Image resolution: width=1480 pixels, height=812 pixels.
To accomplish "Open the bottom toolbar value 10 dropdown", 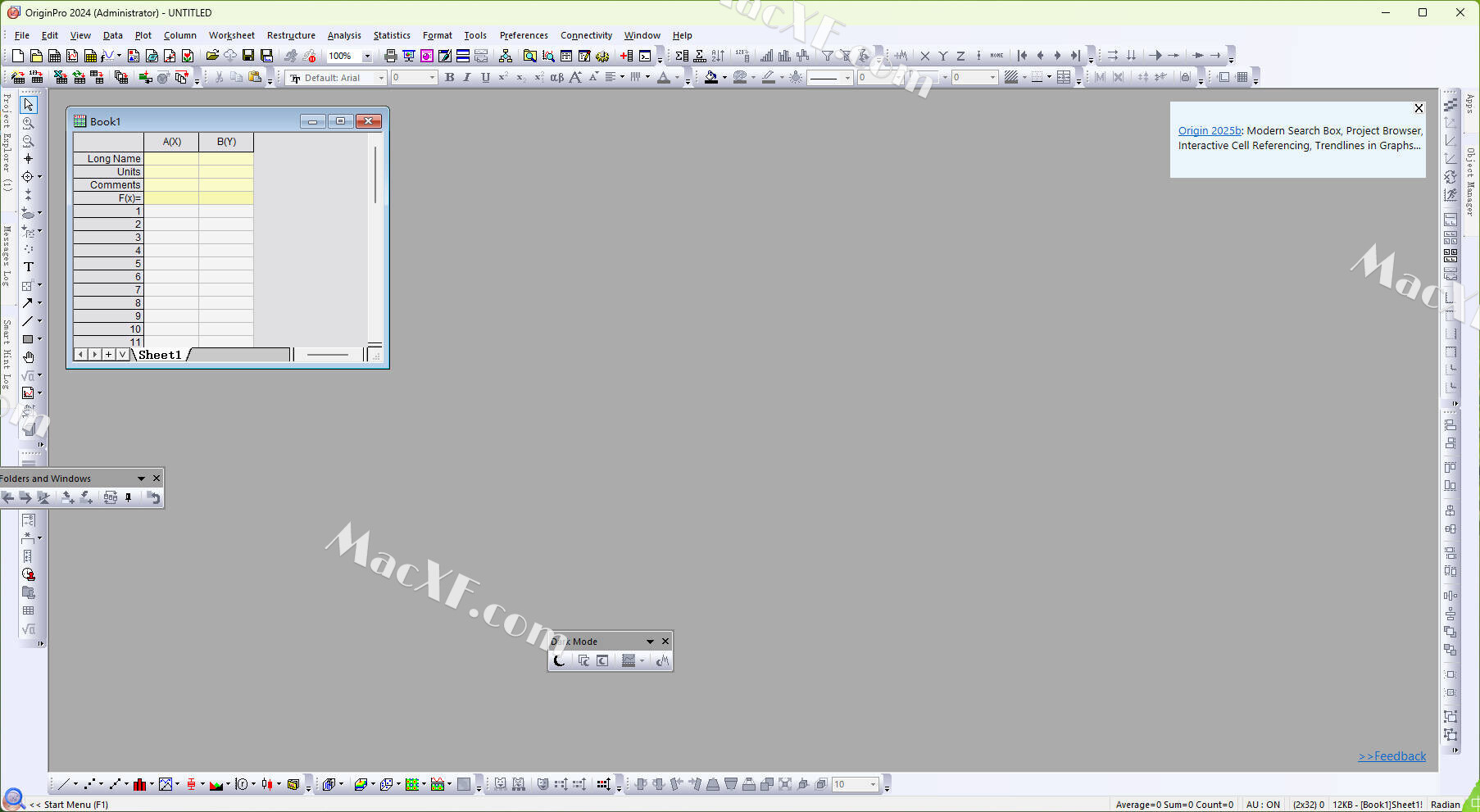I will click(x=873, y=785).
